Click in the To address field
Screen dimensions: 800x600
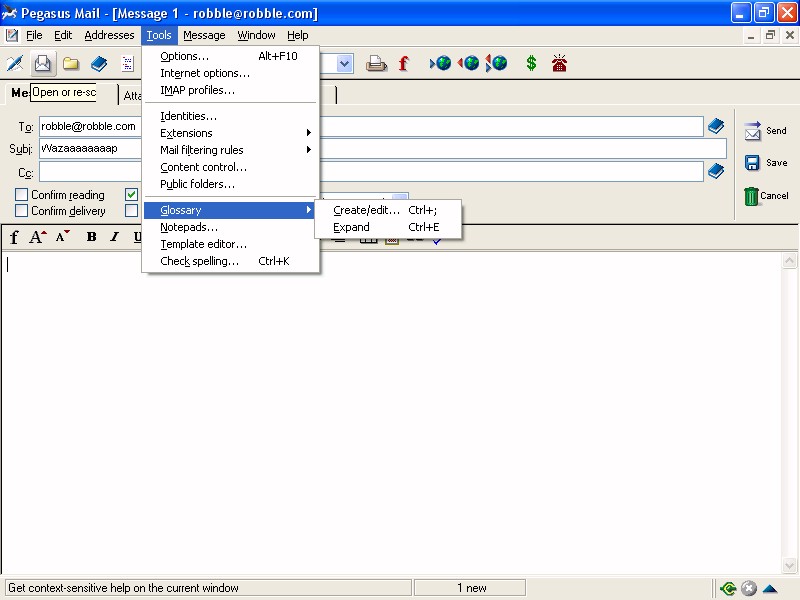pyautogui.click(x=371, y=126)
